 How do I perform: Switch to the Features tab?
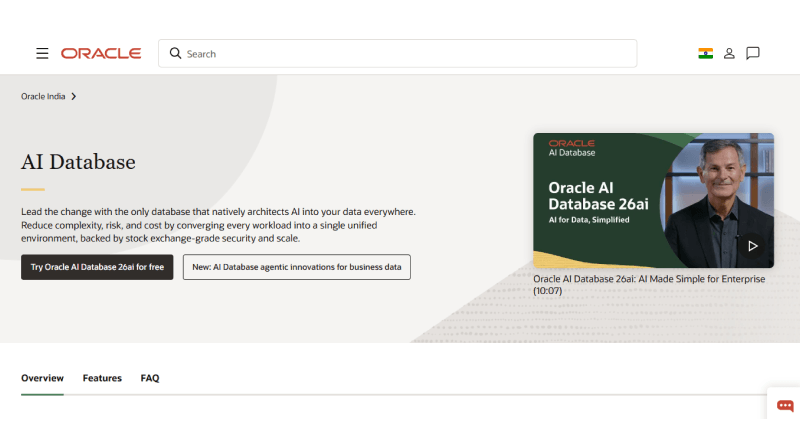(102, 378)
